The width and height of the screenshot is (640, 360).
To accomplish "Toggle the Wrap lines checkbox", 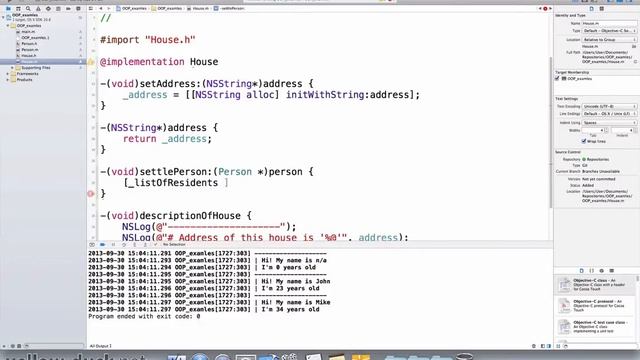I will click(584, 141).
